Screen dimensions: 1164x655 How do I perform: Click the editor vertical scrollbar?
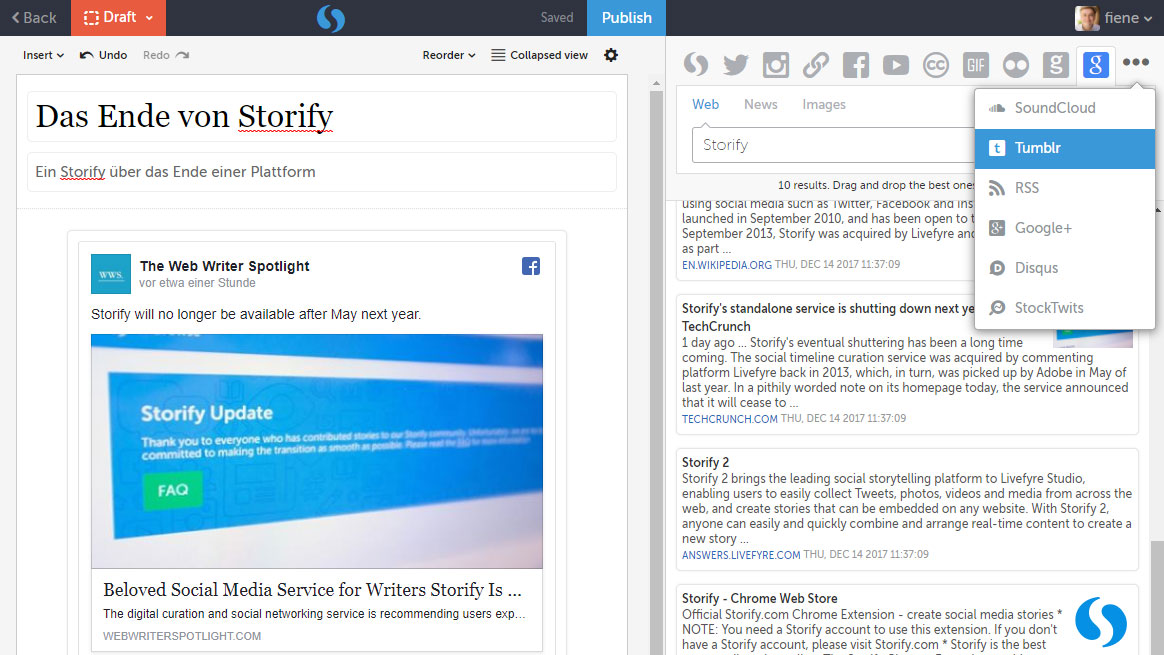[x=656, y=371]
